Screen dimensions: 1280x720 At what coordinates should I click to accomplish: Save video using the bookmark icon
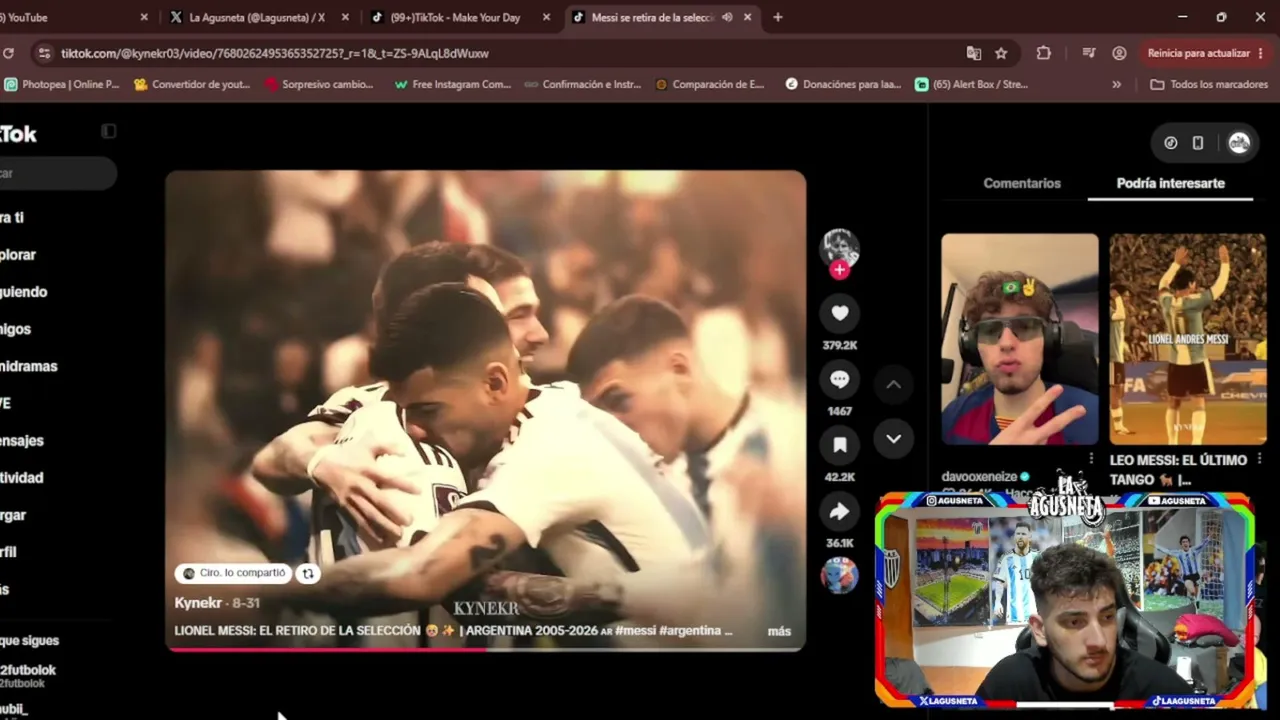click(x=839, y=445)
